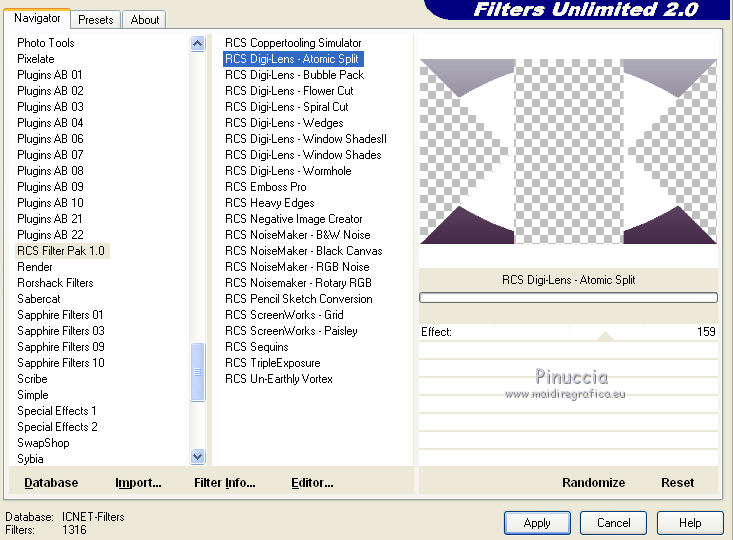
Task: Click the Database button
Action: click(51, 482)
